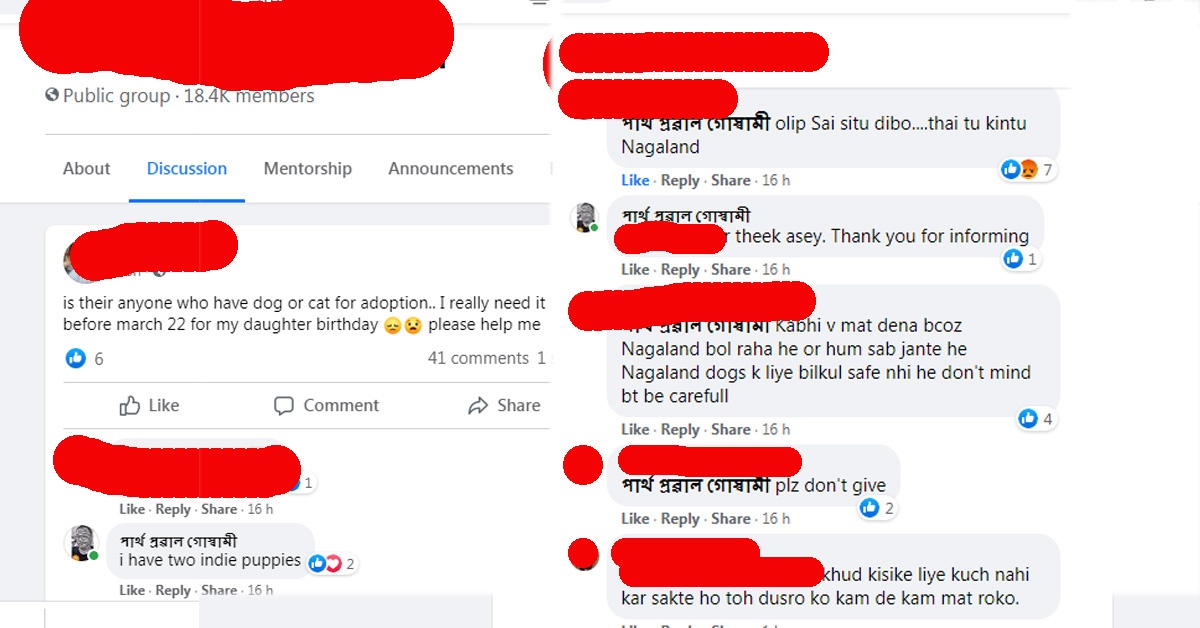The width and height of the screenshot is (1200, 628).
Task: Click Reply under 'olip Sai situ dibo' comment
Action: click(680, 180)
